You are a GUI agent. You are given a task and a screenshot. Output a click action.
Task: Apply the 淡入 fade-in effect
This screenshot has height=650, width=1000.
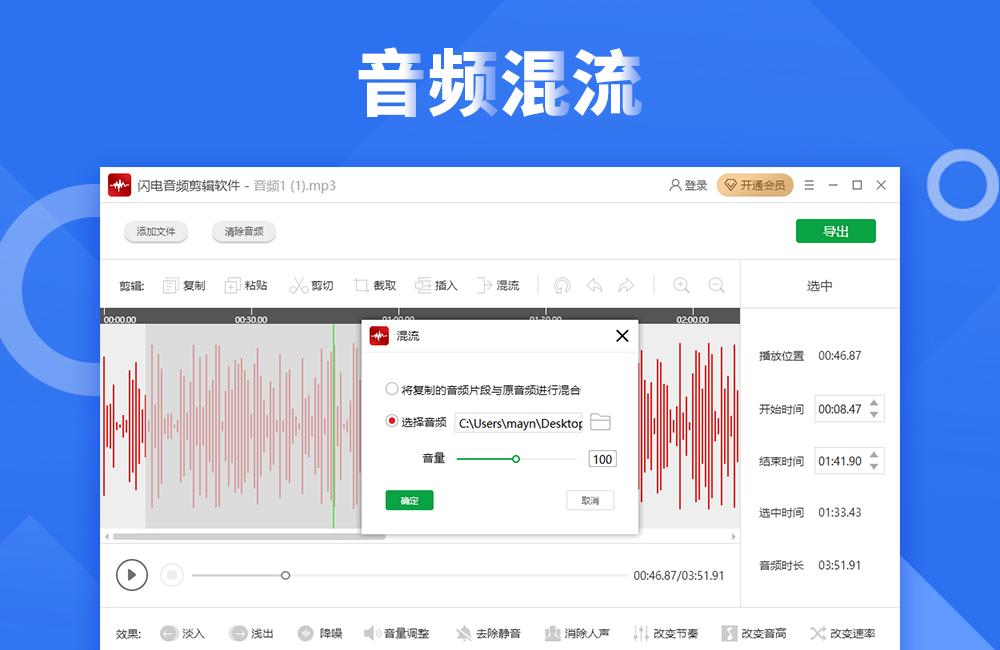click(182, 633)
